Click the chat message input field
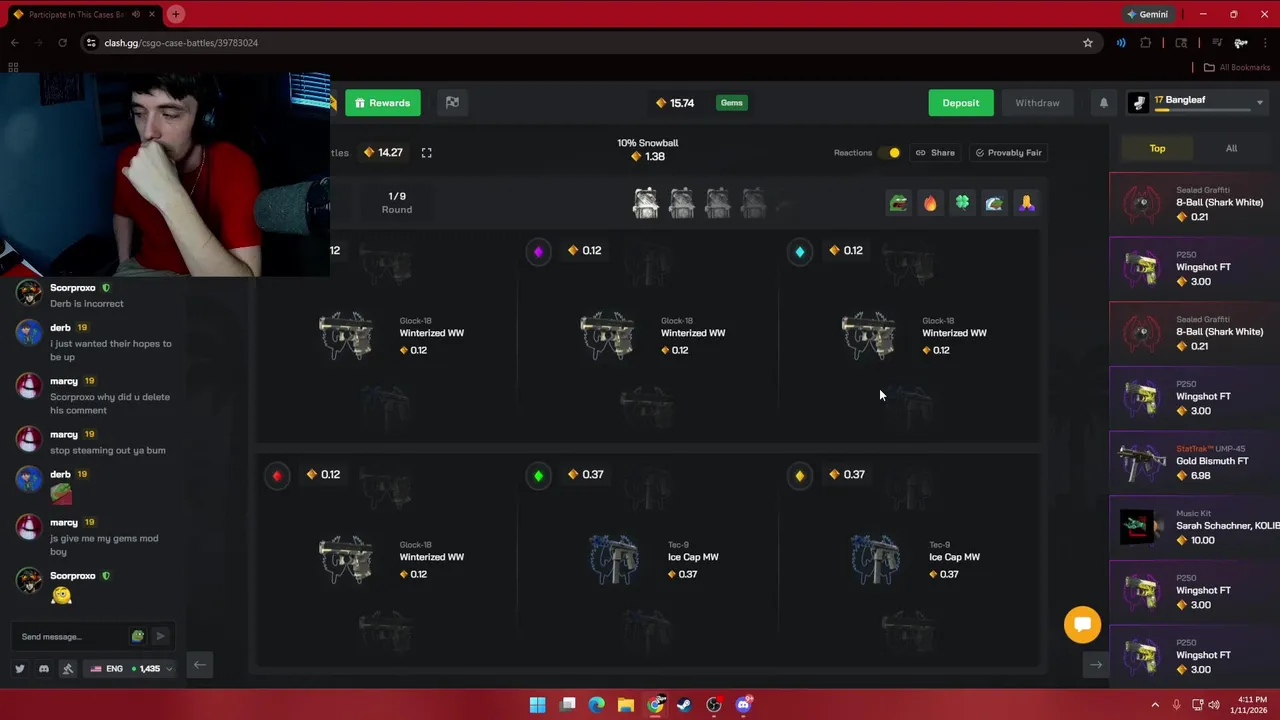 (x=70, y=637)
